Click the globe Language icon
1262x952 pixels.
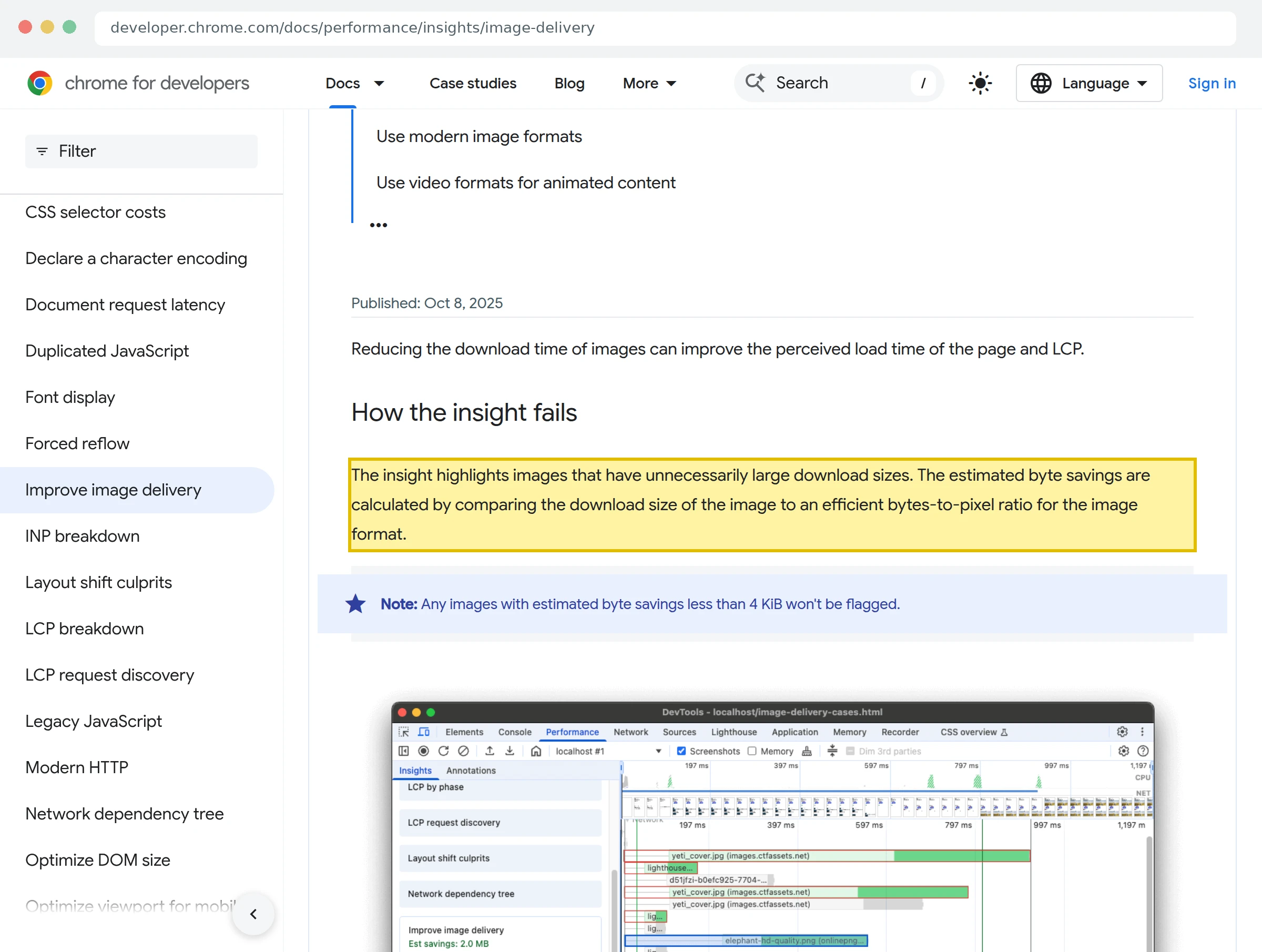(1041, 83)
